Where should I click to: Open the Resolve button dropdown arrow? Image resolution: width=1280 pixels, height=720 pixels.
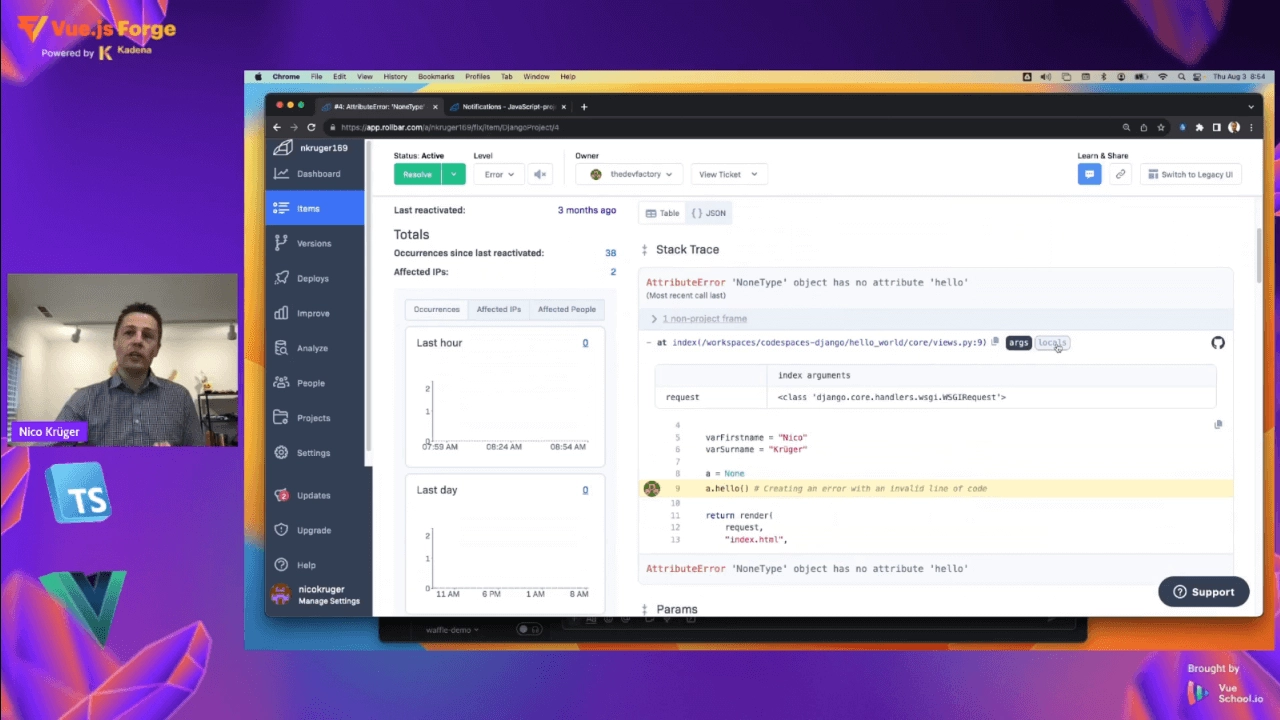tap(453, 174)
